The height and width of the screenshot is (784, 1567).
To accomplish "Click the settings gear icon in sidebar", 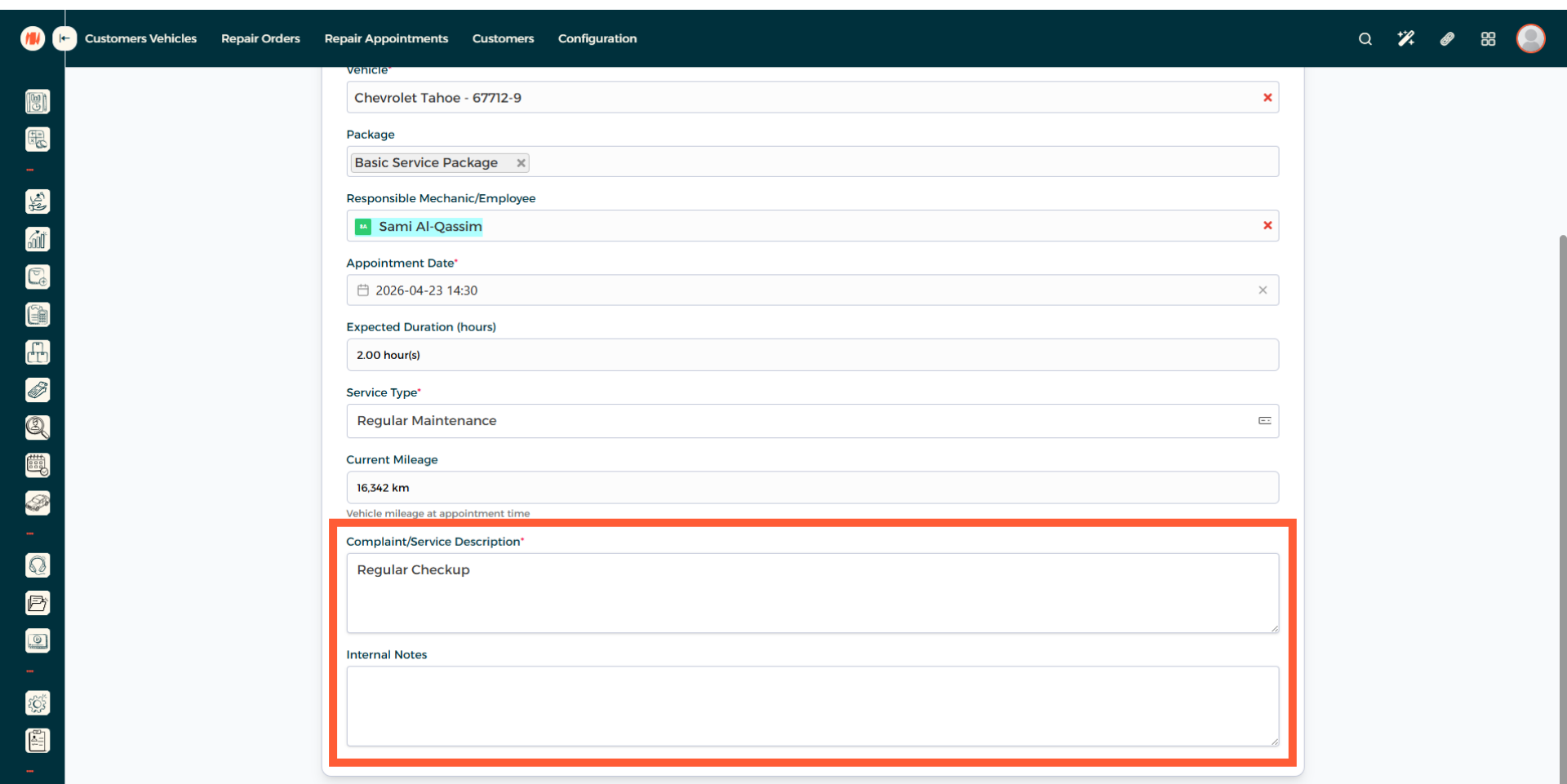I will (38, 703).
